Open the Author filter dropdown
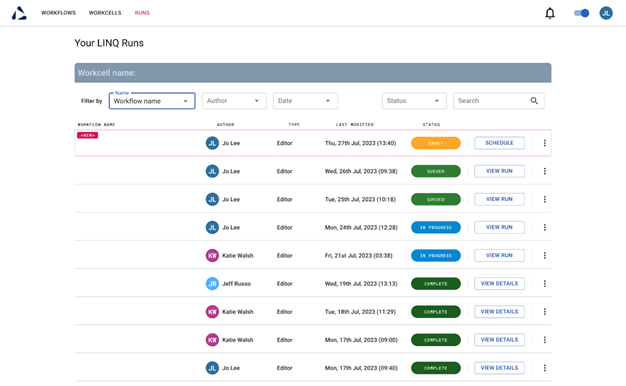This screenshot has width=626, height=386. coord(234,101)
